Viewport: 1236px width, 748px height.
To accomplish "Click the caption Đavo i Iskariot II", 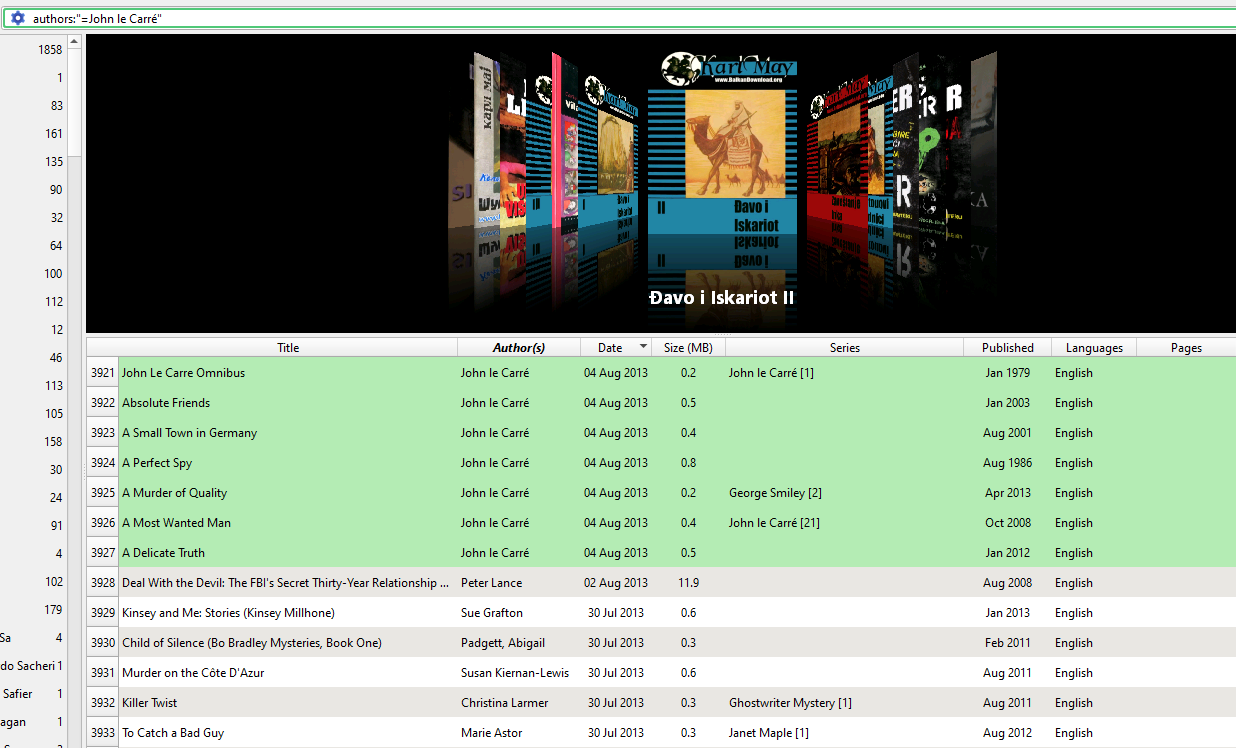I will click(721, 298).
